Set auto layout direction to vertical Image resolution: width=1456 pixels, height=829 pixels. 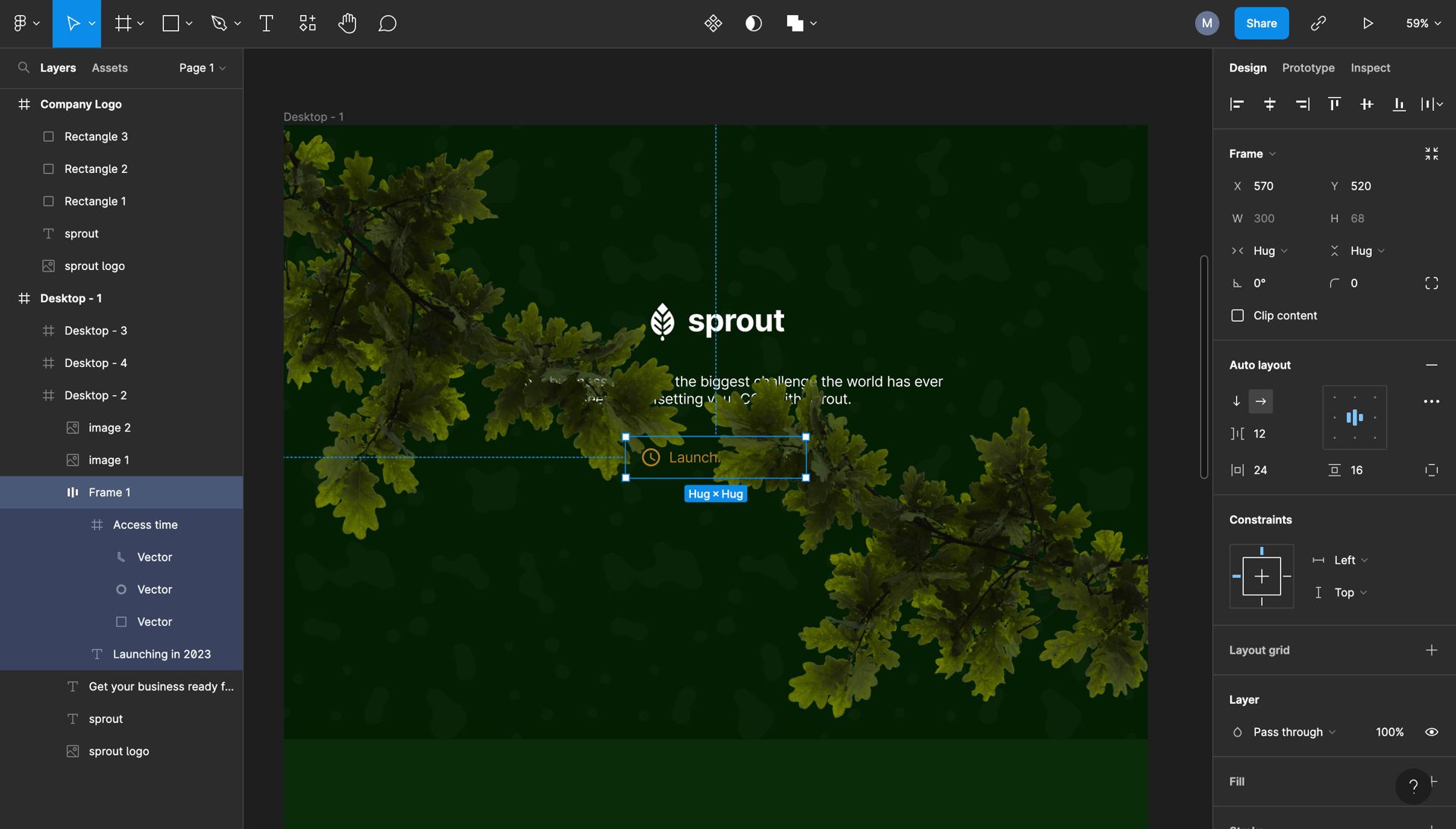[x=1236, y=401]
